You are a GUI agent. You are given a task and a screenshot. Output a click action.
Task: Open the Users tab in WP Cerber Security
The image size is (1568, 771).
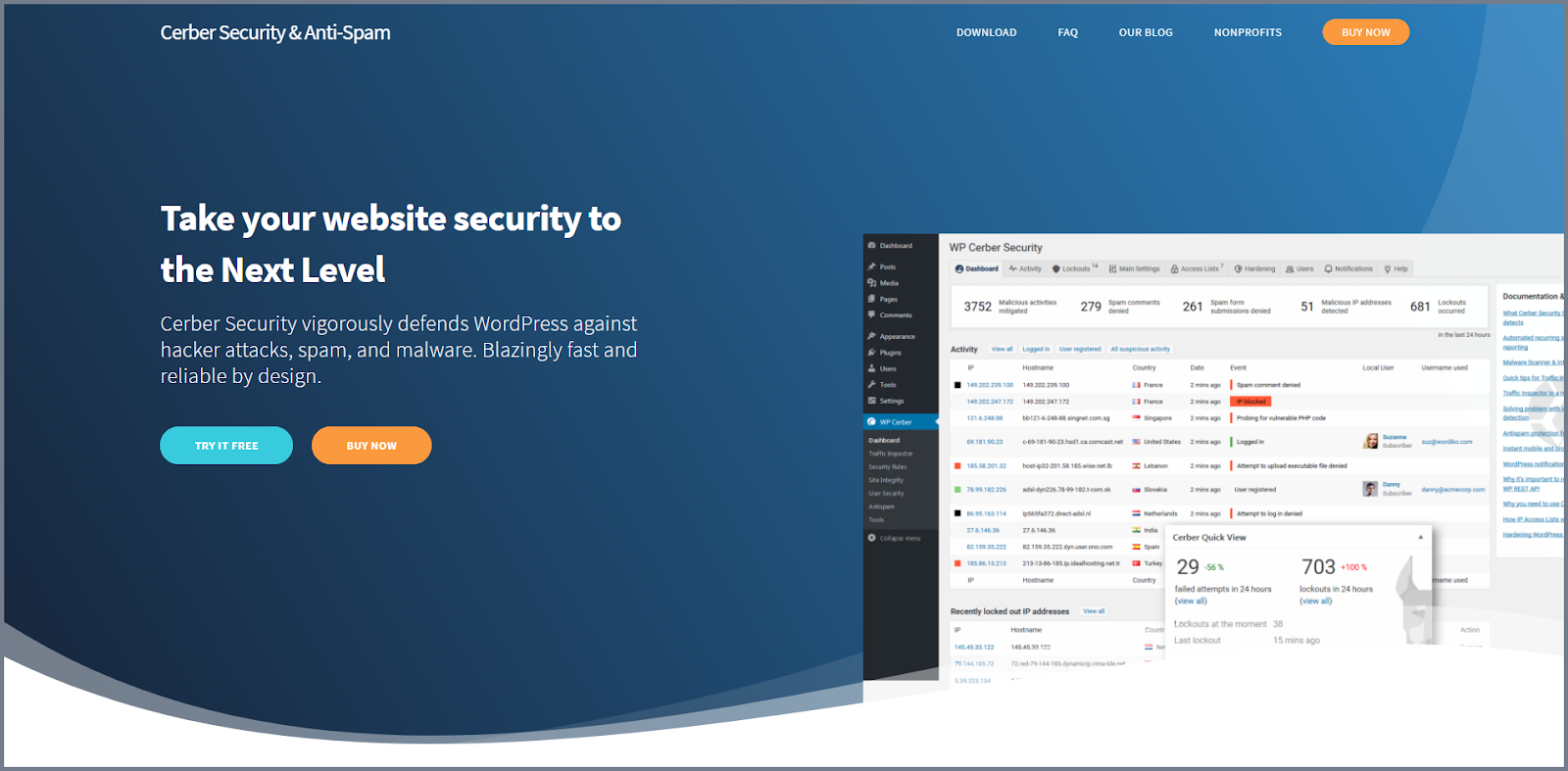tap(1299, 268)
